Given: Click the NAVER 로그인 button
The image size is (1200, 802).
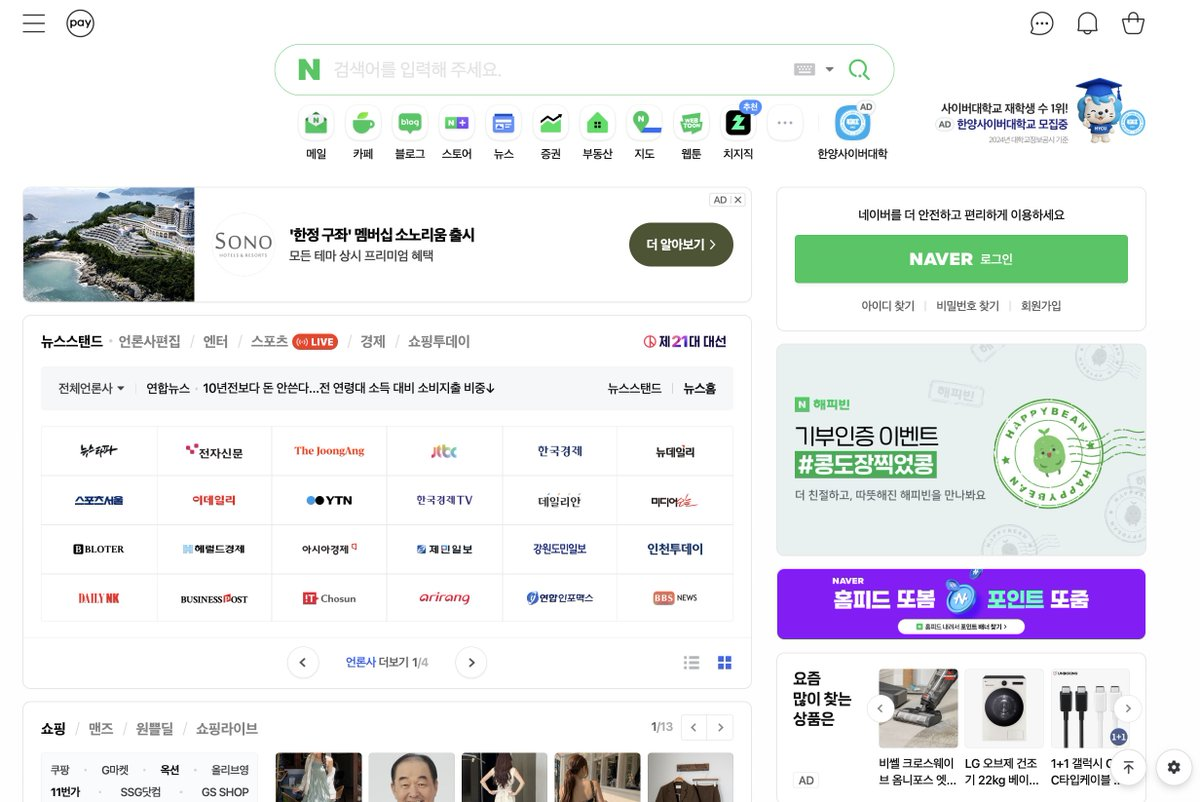Looking at the screenshot, I should tap(961, 259).
